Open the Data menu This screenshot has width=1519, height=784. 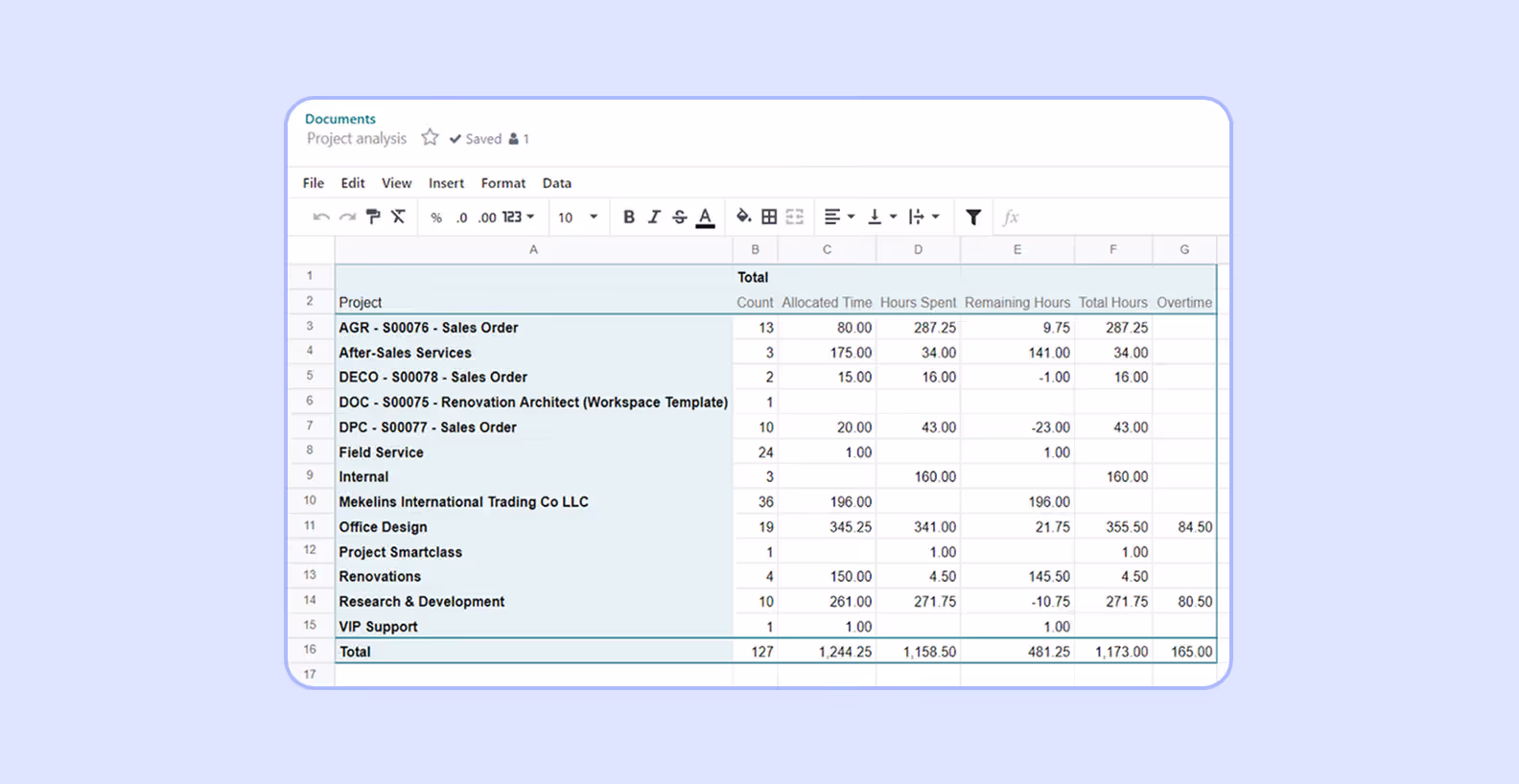[557, 183]
